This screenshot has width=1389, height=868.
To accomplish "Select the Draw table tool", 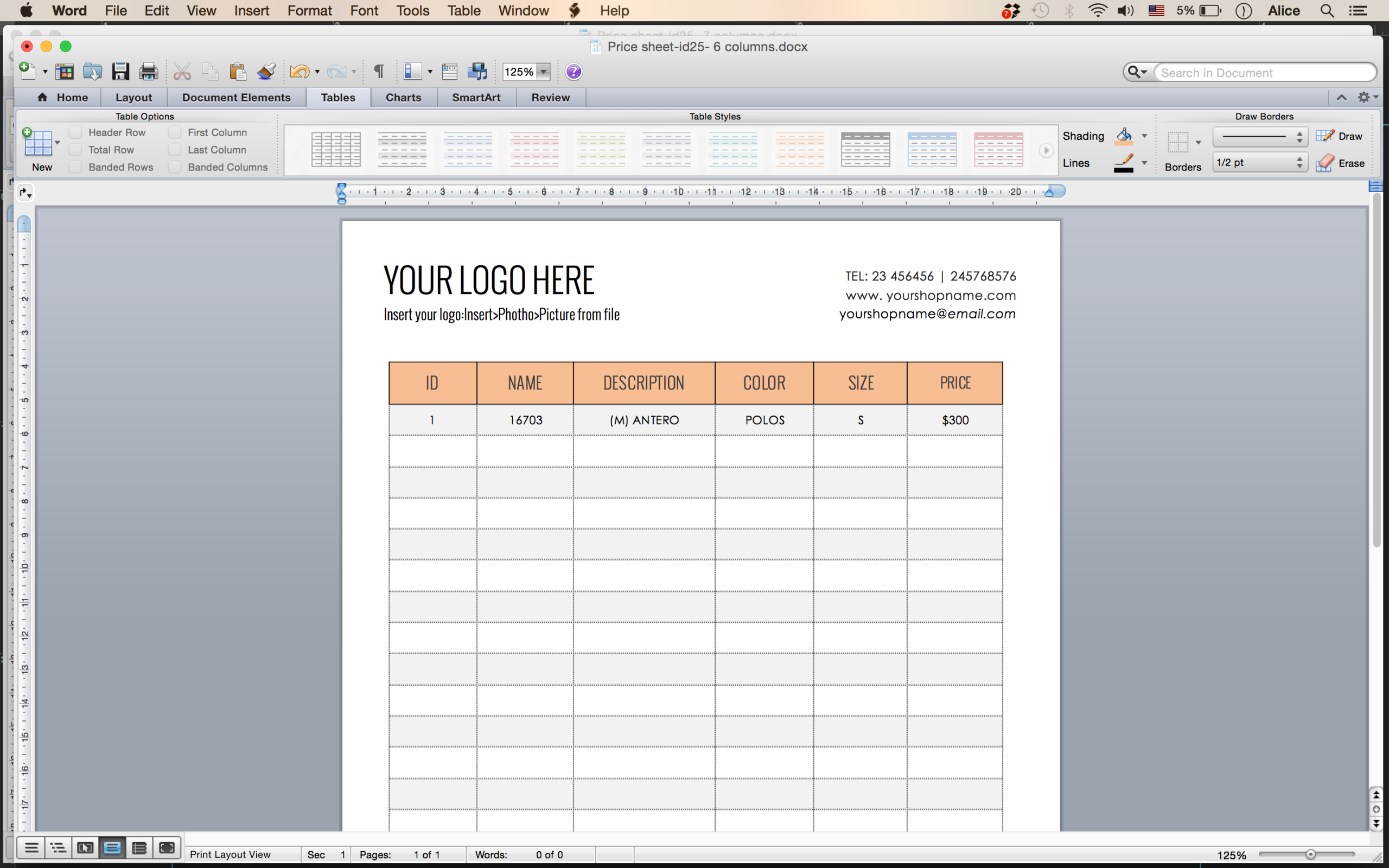I will (1339, 136).
